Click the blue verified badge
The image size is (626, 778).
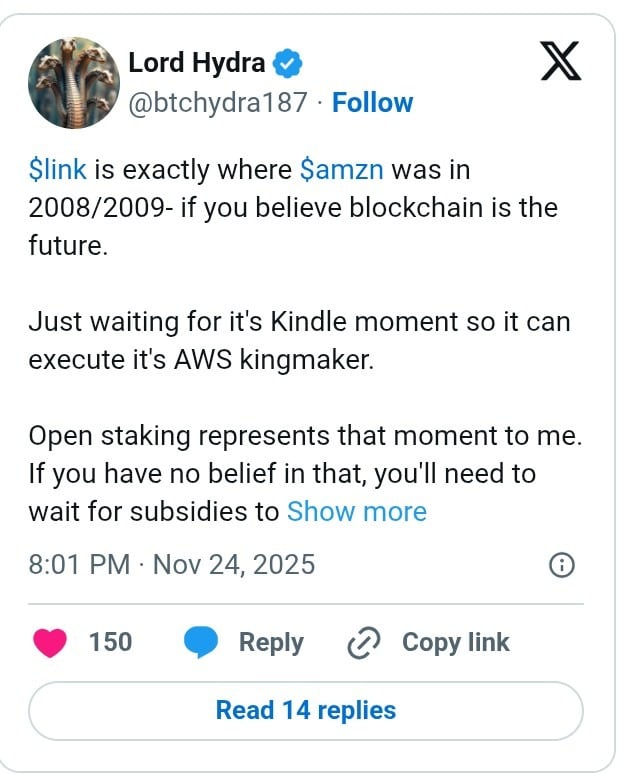(289, 64)
